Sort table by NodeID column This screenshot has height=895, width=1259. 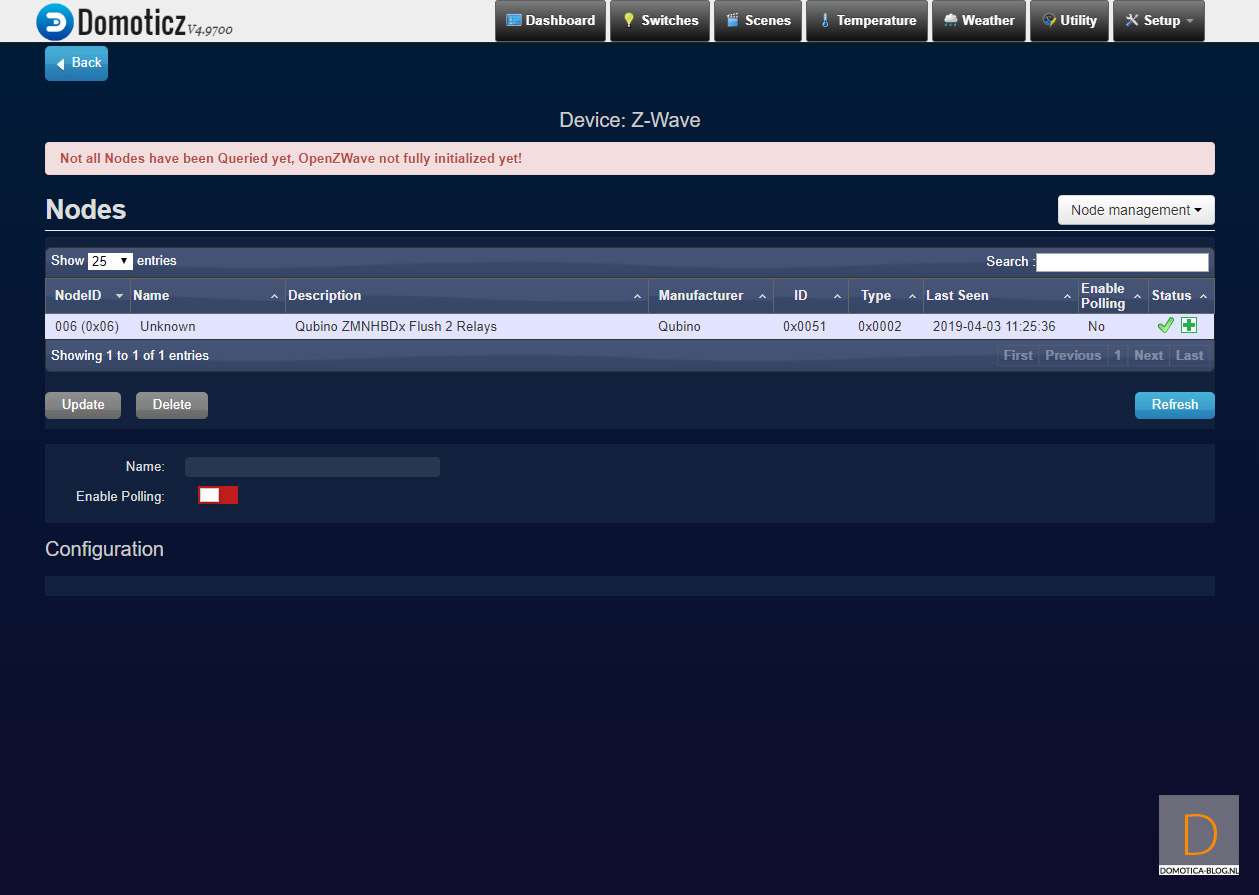(88, 296)
